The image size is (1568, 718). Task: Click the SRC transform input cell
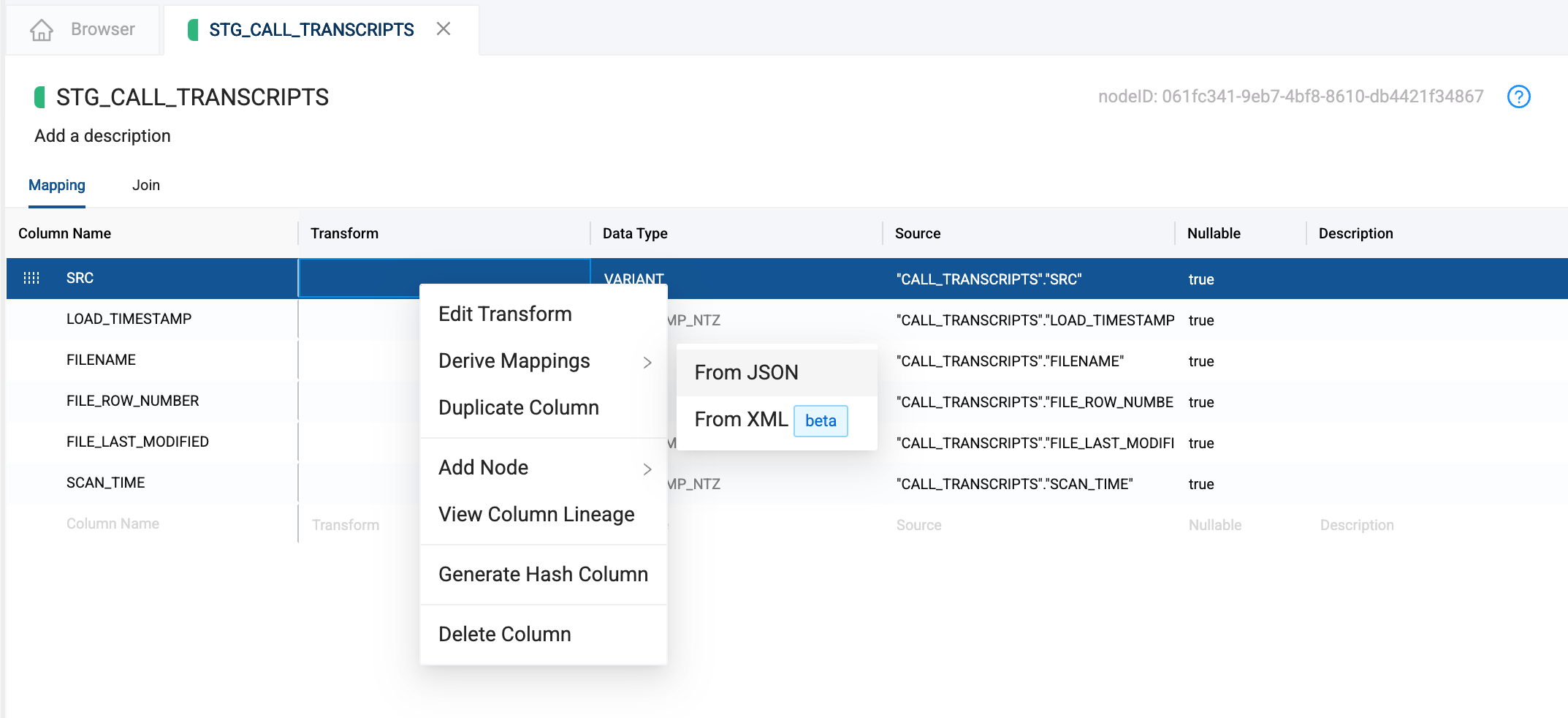tap(444, 278)
